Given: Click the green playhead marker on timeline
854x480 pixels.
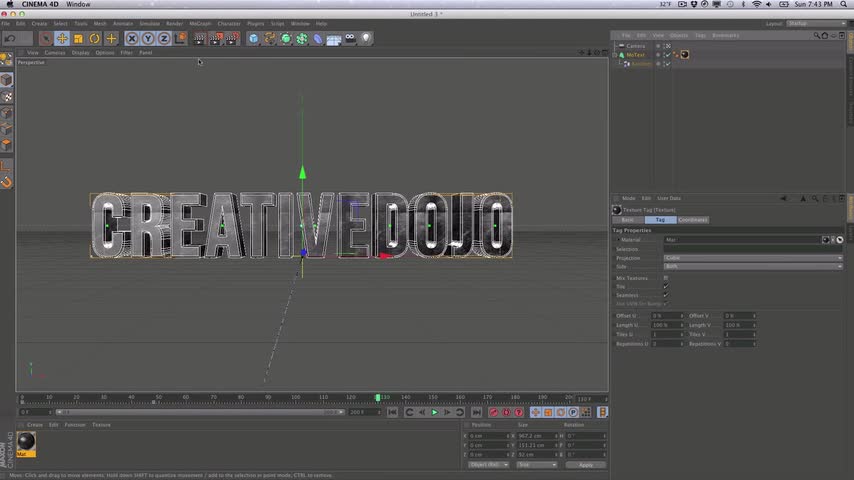Looking at the screenshot, I should click(377, 398).
